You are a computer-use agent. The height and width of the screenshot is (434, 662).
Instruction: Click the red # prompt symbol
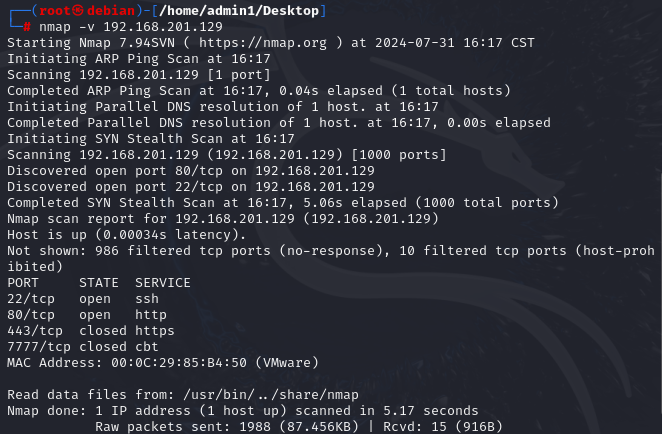(x=27, y=25)
